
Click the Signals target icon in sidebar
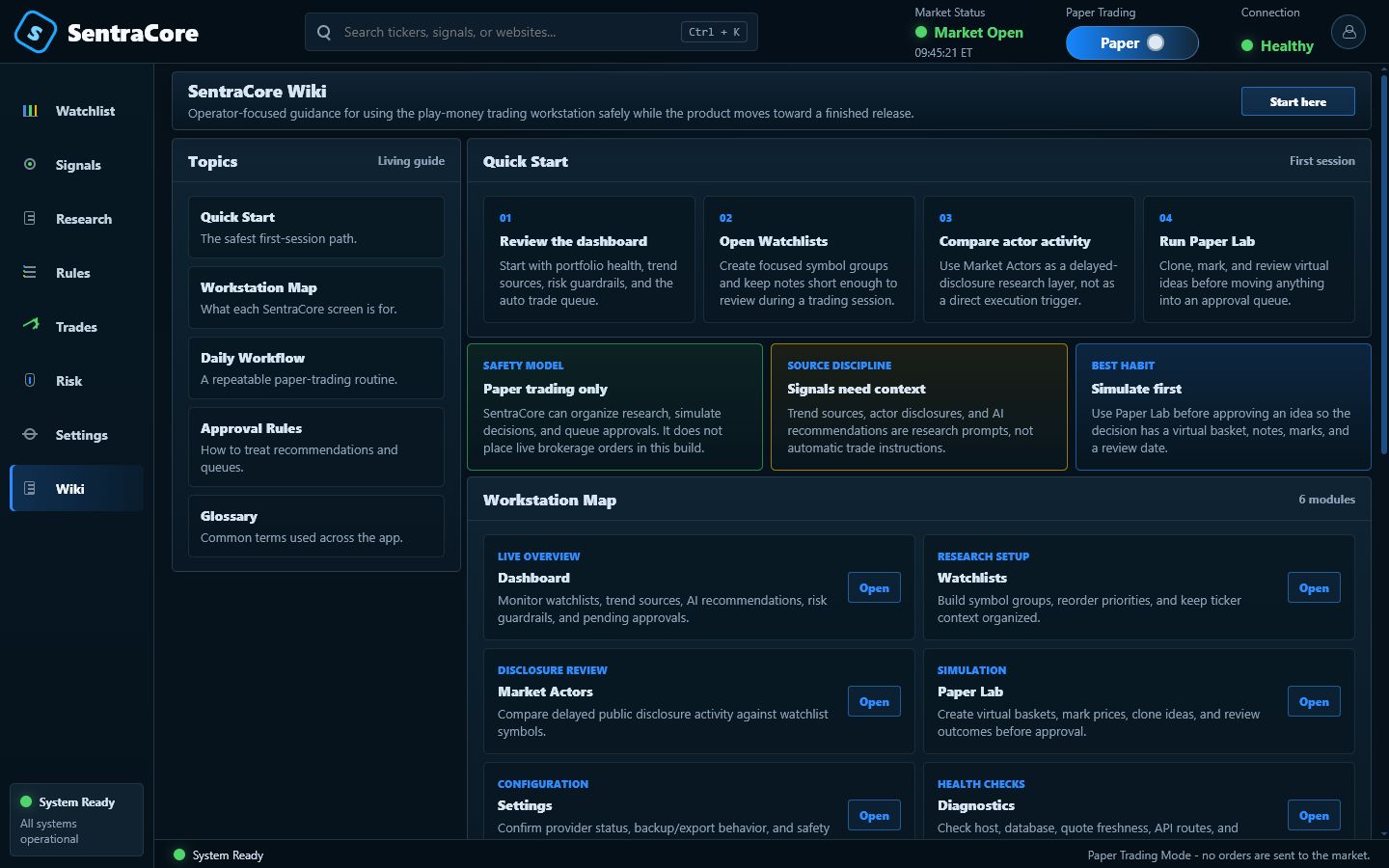tap(30, 165)
